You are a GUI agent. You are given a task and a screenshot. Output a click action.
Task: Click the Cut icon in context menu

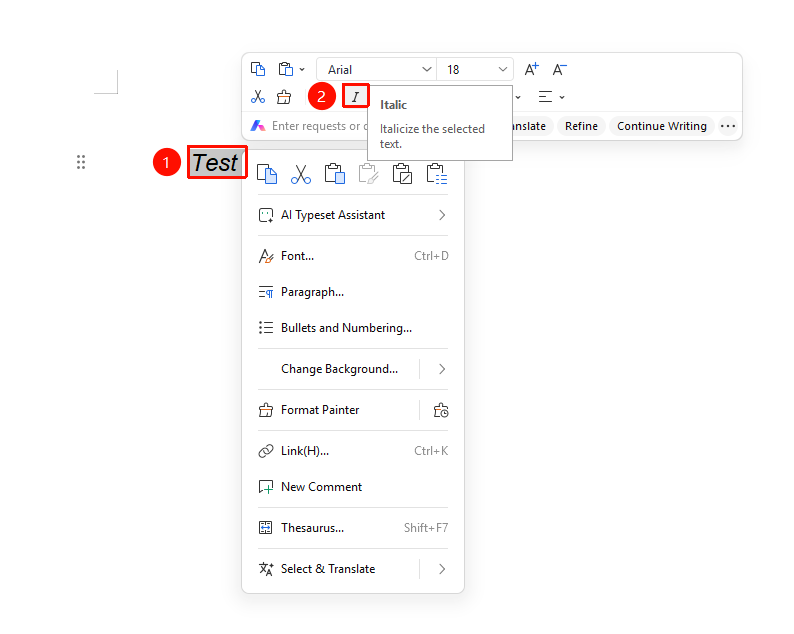[x=301, y=174]
